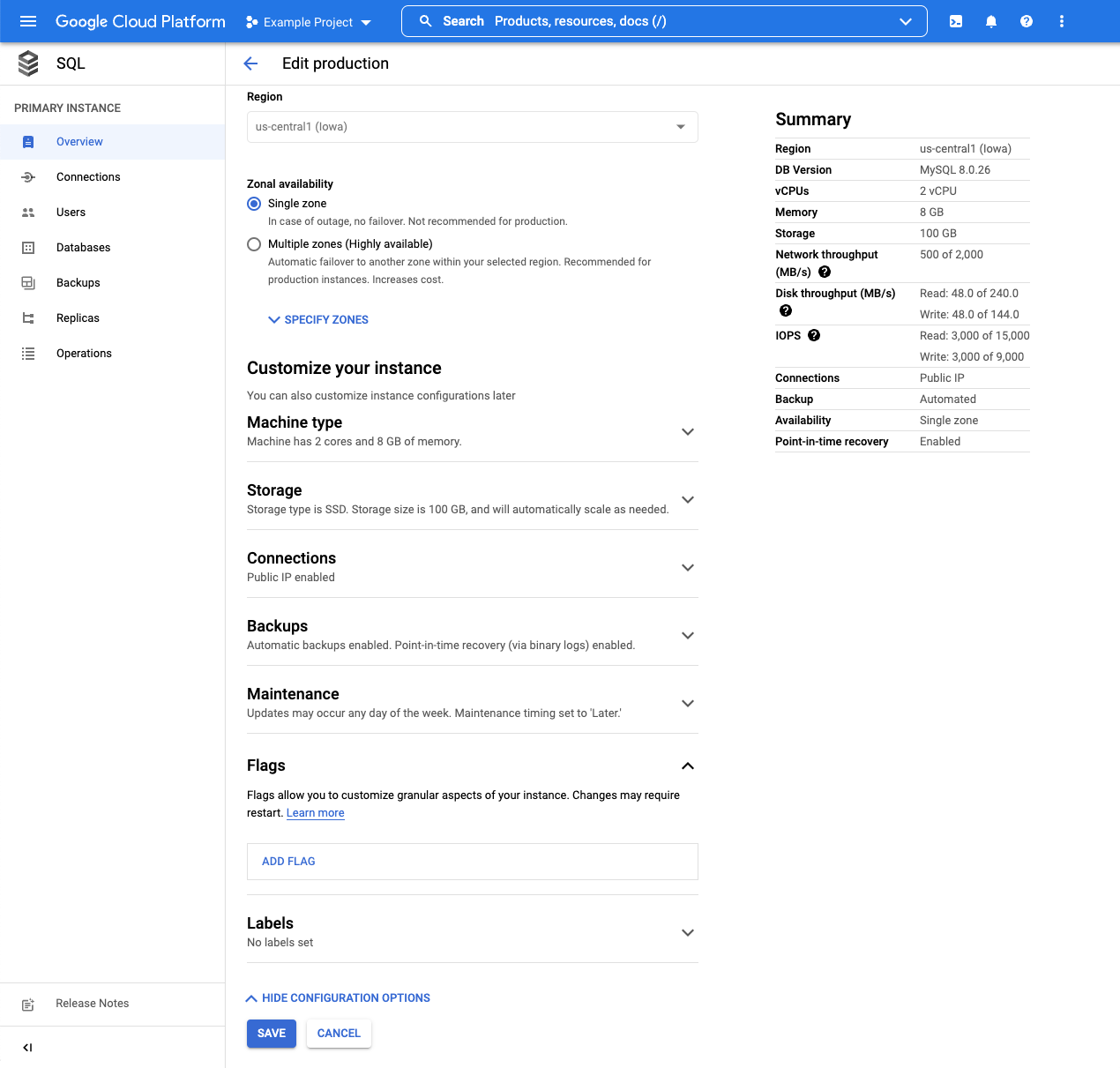Click 'Point-in-time recovery' summary row label
The height and width of the screenshot is (1068, 1120).
pyautogui.click(x=832, y=442)
